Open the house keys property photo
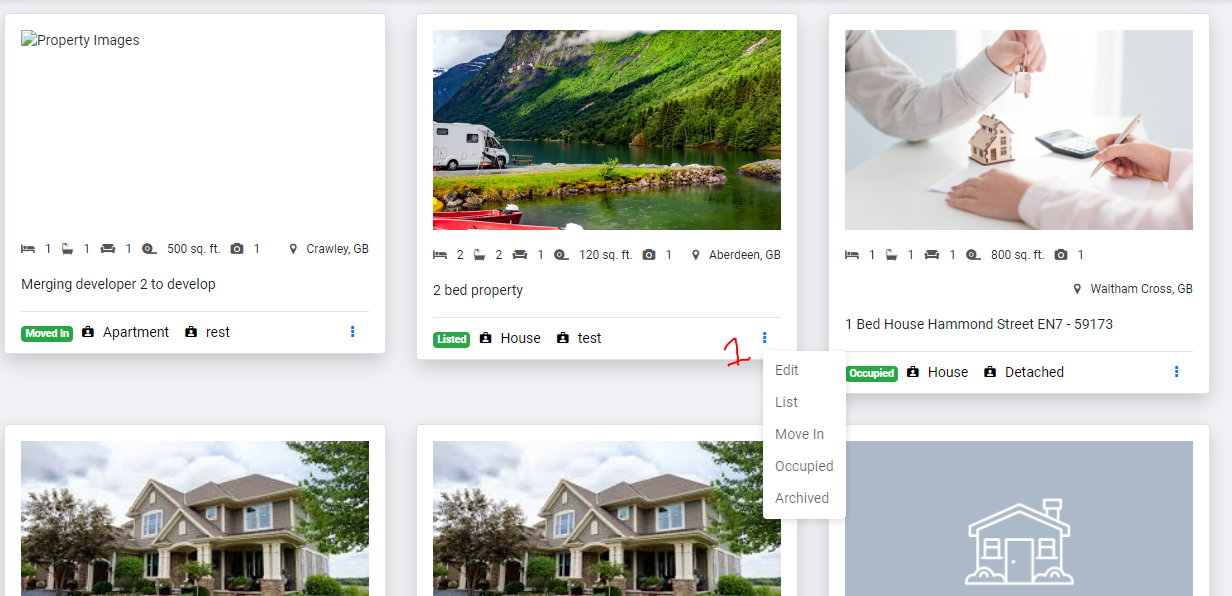Viewport: 1232px width, 596px height. pyautogui.click(x=1019, y=130)
